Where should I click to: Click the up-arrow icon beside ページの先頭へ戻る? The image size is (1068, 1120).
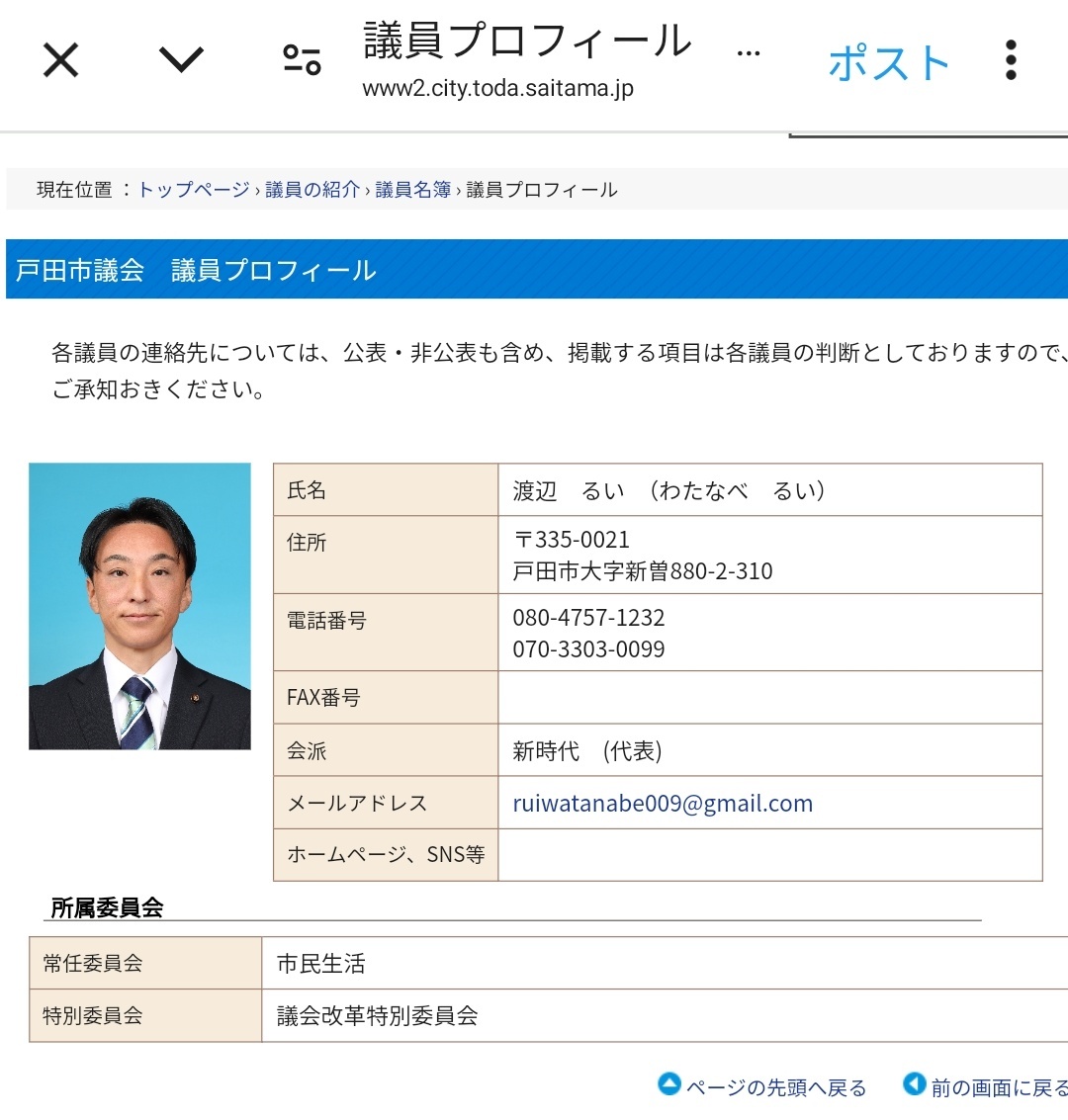(x=669, y=1084)
